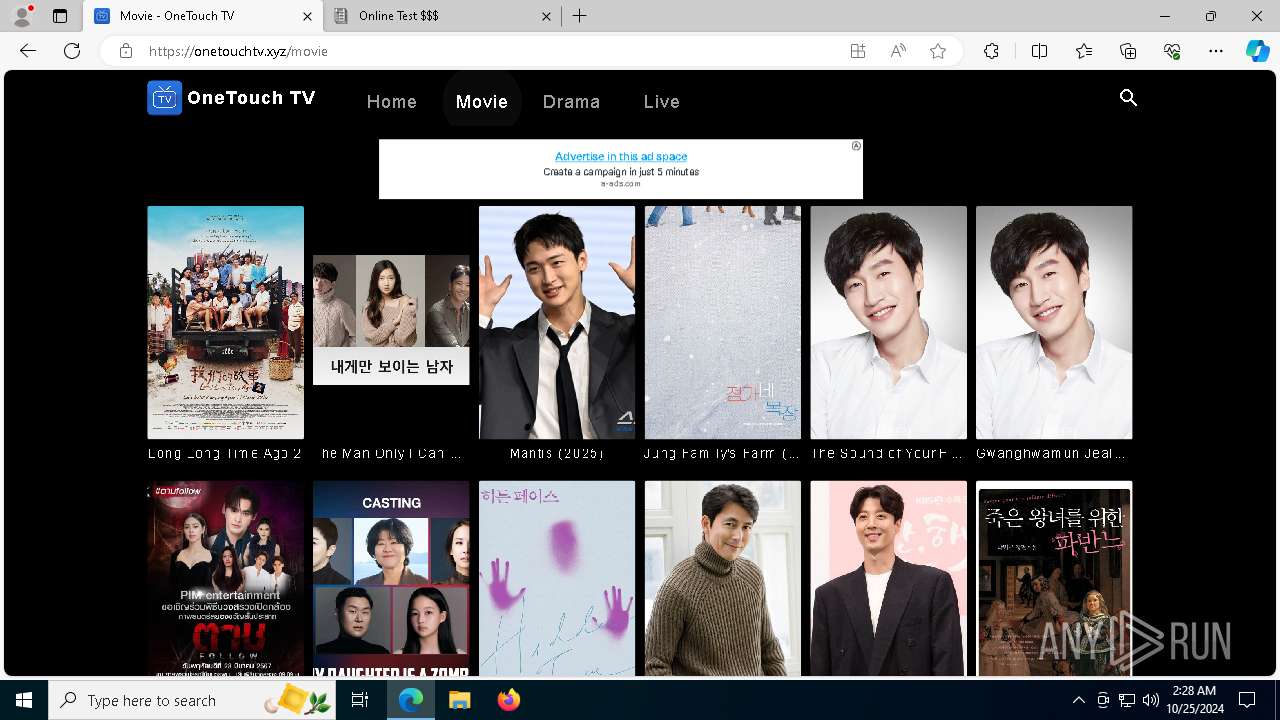Open the man in turtleneck sweater poster
This screenshot has width=1280, height=720.
(723, 578)
